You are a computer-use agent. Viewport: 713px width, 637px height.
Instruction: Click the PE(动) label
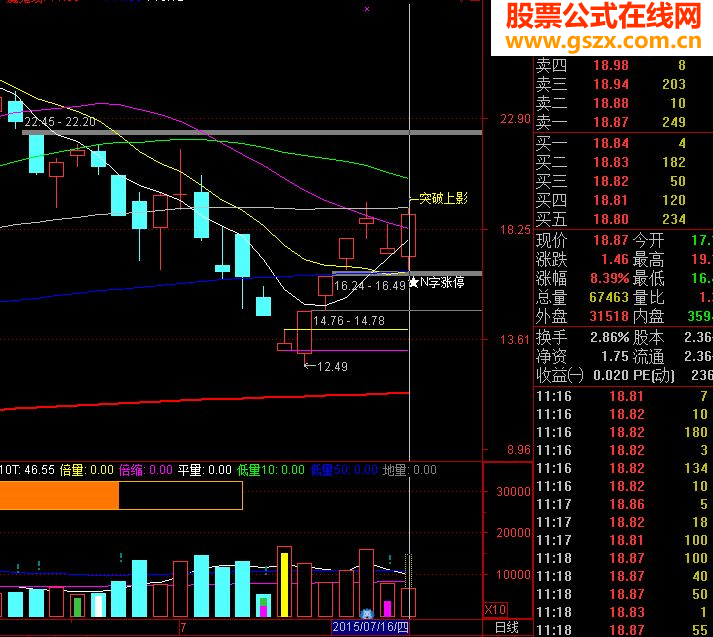tap(654, 376)
